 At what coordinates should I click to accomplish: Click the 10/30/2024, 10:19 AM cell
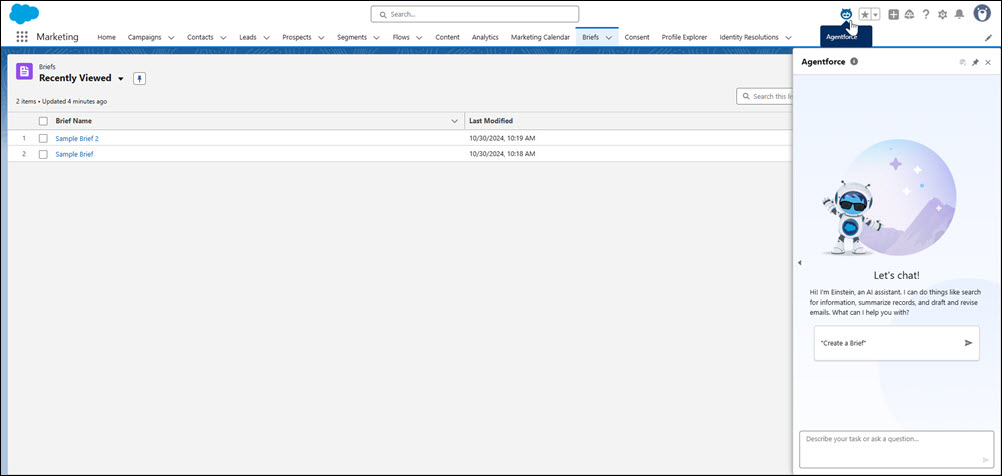(x=502, y=138)
